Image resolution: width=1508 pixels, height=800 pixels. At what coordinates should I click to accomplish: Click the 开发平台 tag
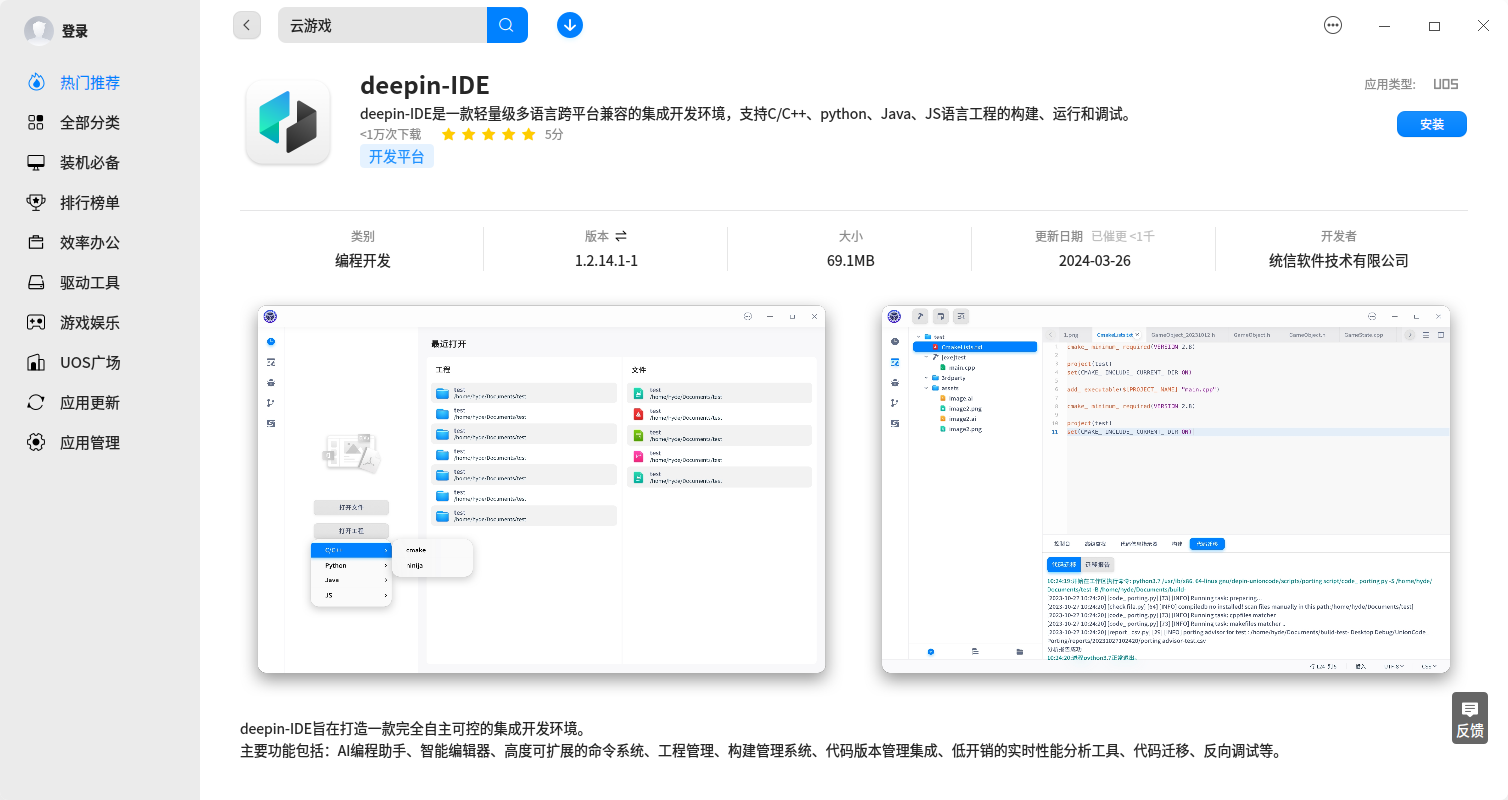click(x=397, y=156)
